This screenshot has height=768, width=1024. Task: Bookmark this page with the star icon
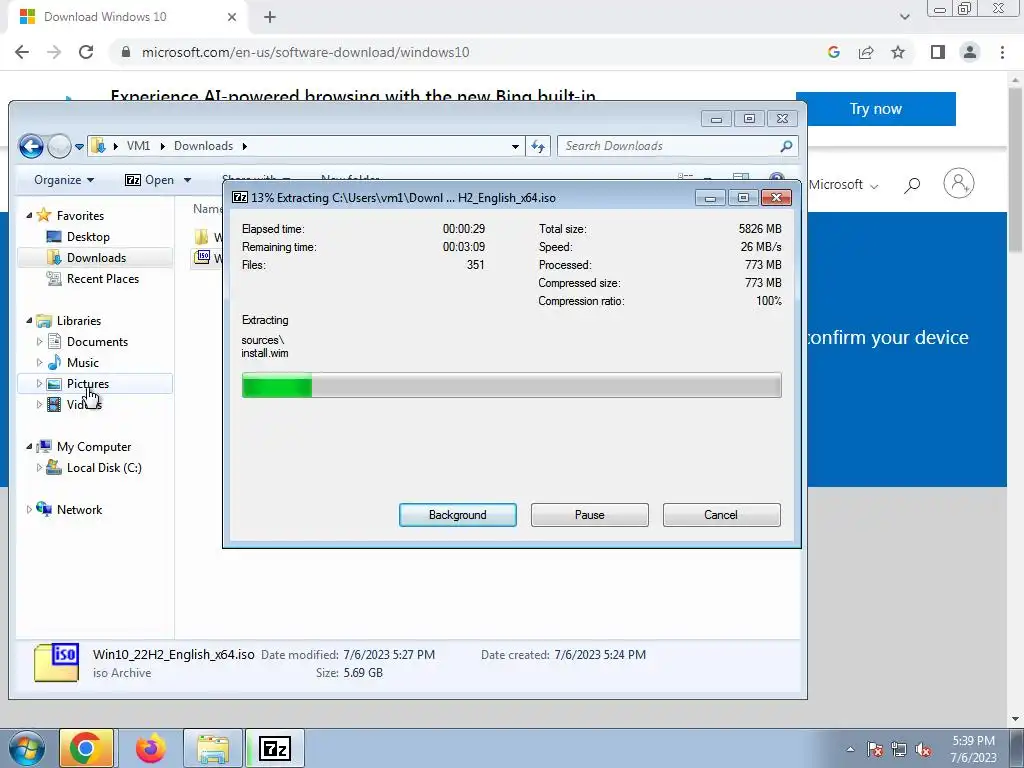pyautogui.click(x=898, y=52)
